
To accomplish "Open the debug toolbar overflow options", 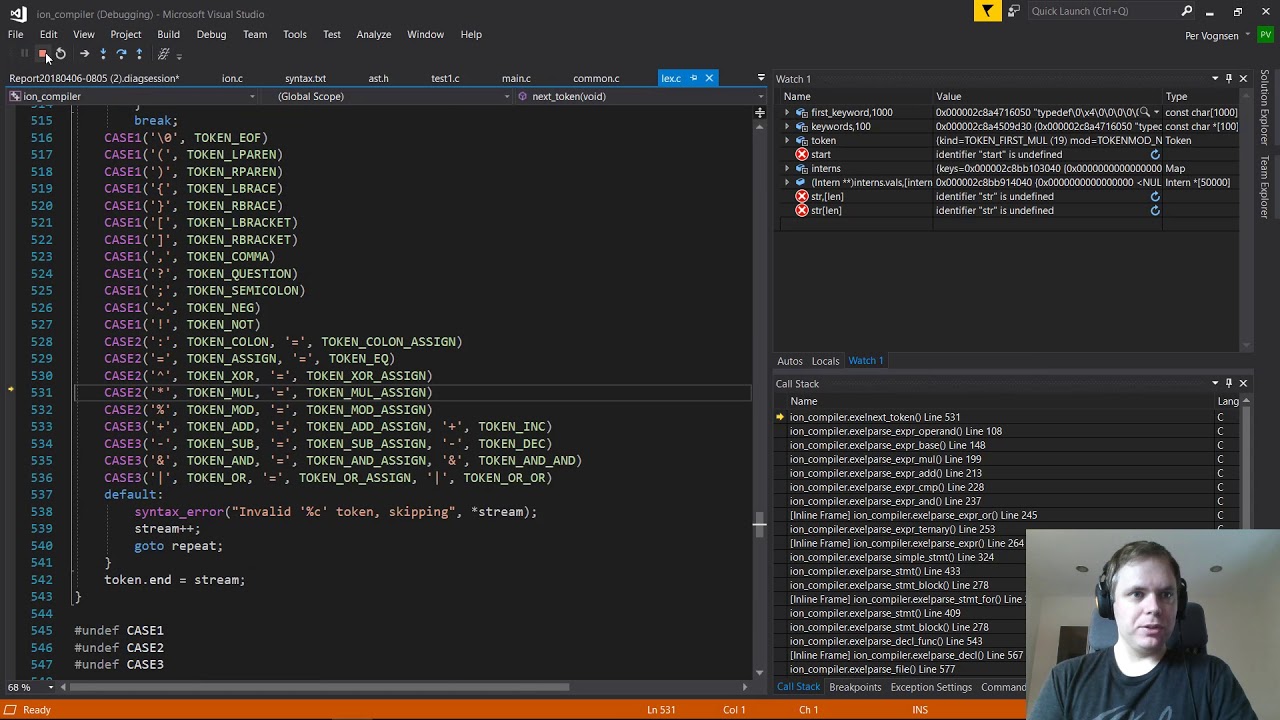I will 179,55.
